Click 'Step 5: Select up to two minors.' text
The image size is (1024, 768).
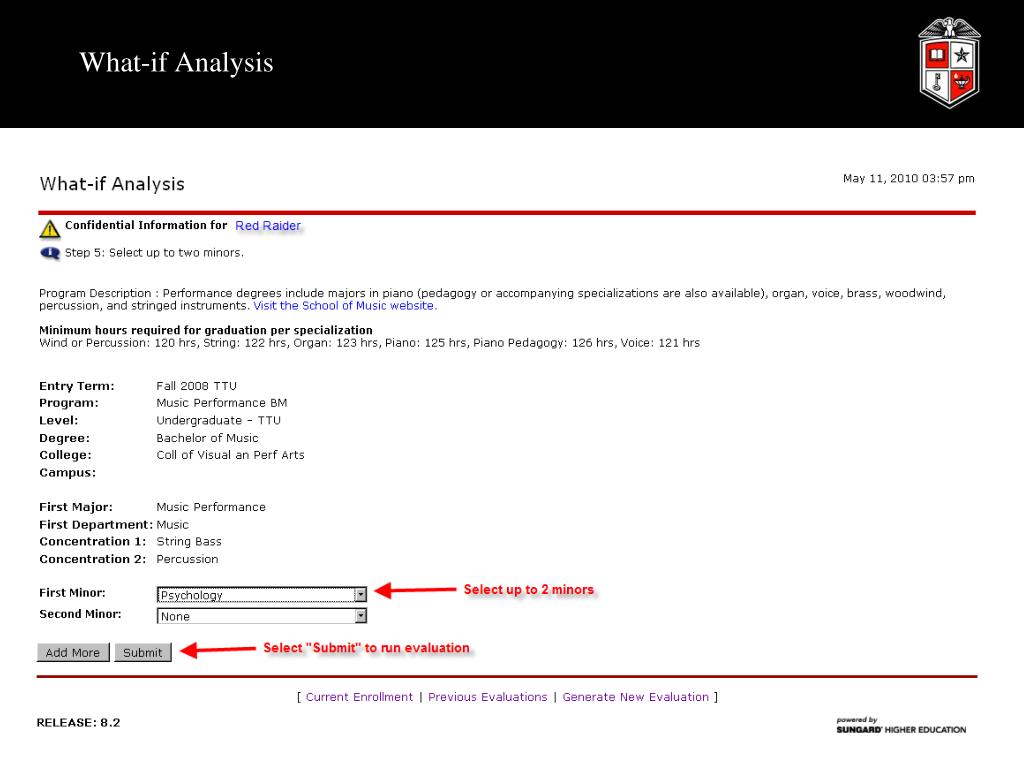pyautogui.click(x=154, y=253)
